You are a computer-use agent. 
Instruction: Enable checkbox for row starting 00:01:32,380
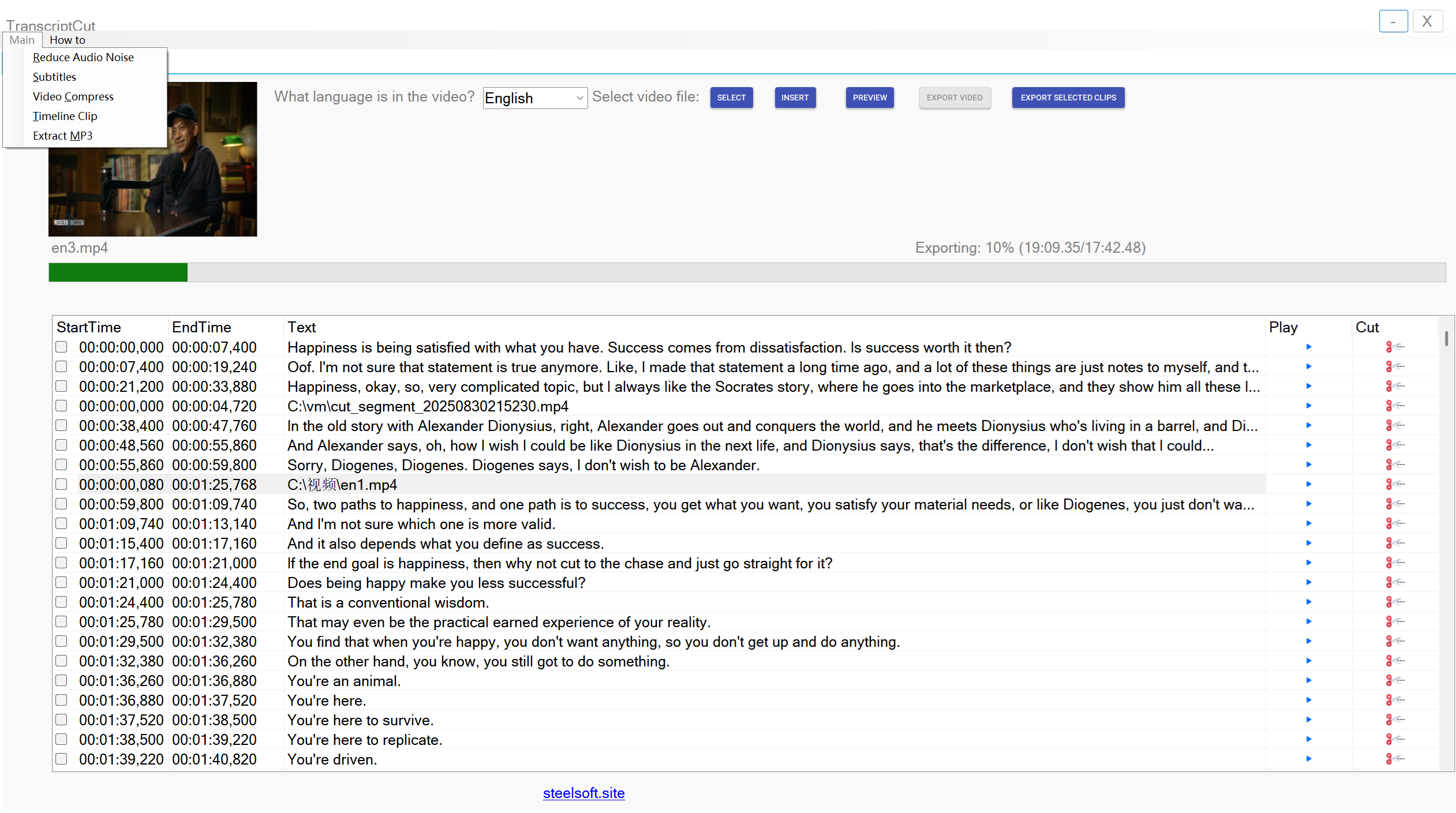tap(61, 661)
